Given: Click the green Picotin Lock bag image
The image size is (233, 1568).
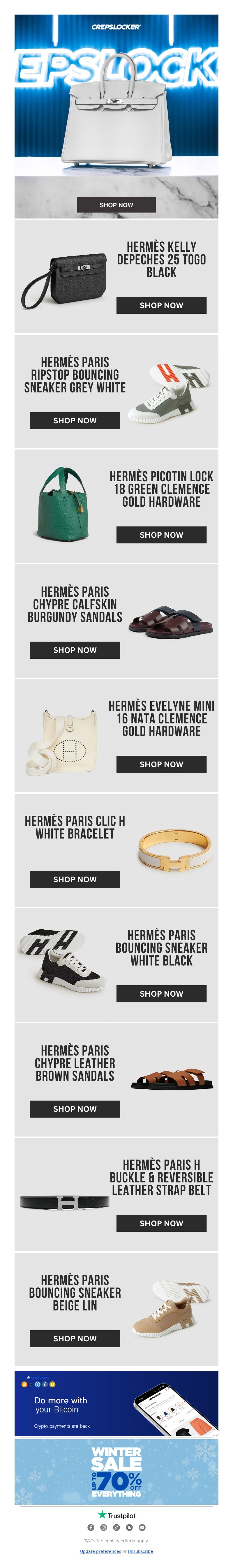Looking at the screenshot, I should 63,505.
